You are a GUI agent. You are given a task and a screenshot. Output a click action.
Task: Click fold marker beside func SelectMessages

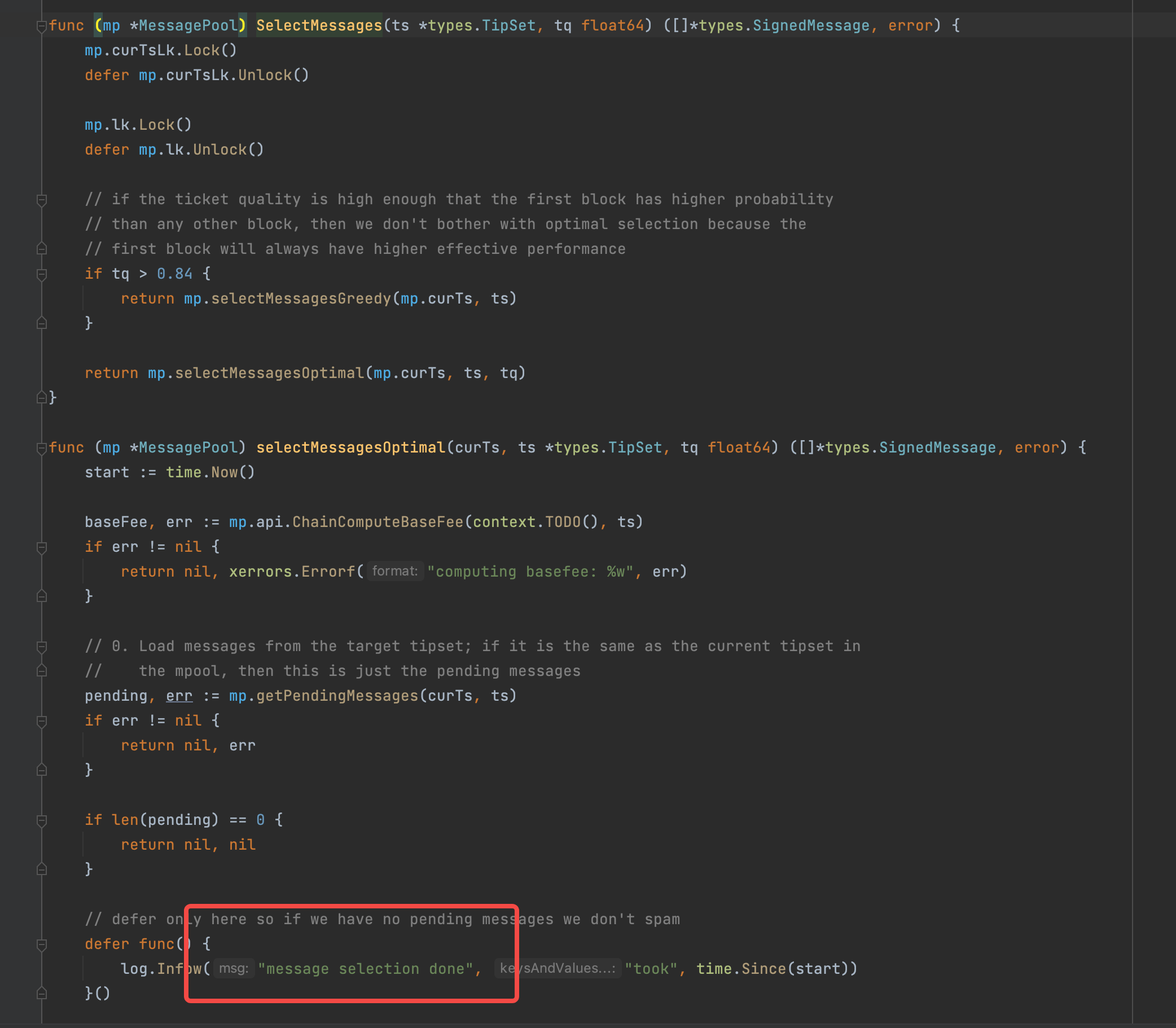[x=41, y=25]
